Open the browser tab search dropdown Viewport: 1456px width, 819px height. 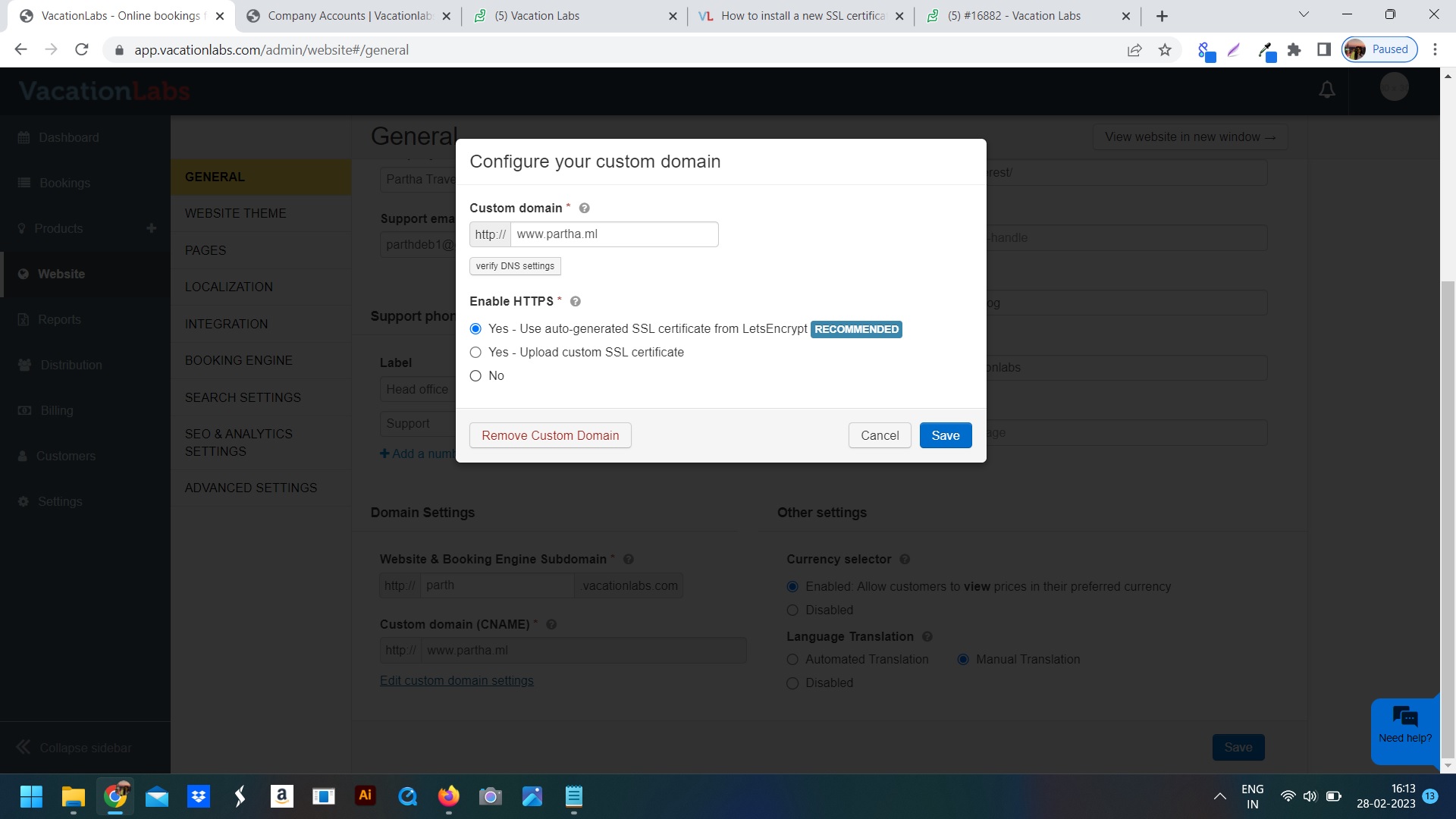1304,15
